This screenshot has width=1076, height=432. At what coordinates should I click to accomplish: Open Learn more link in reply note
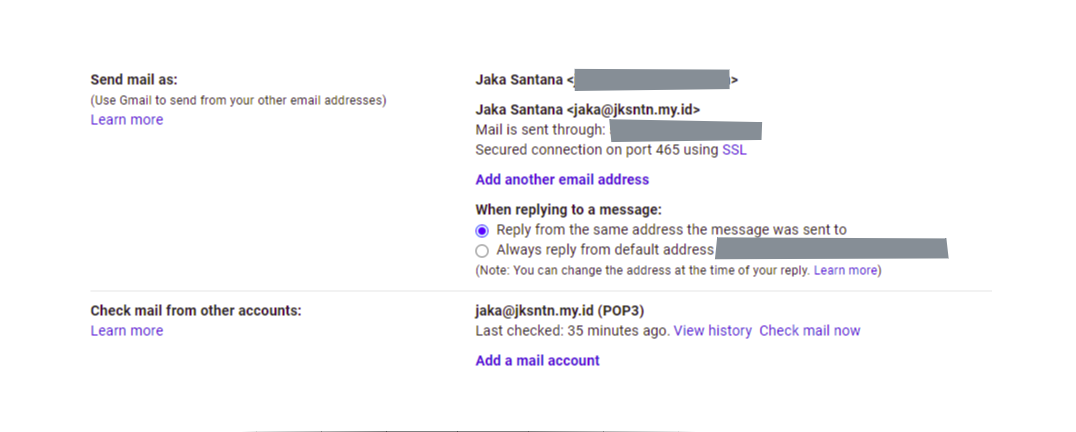click(845, 271)
